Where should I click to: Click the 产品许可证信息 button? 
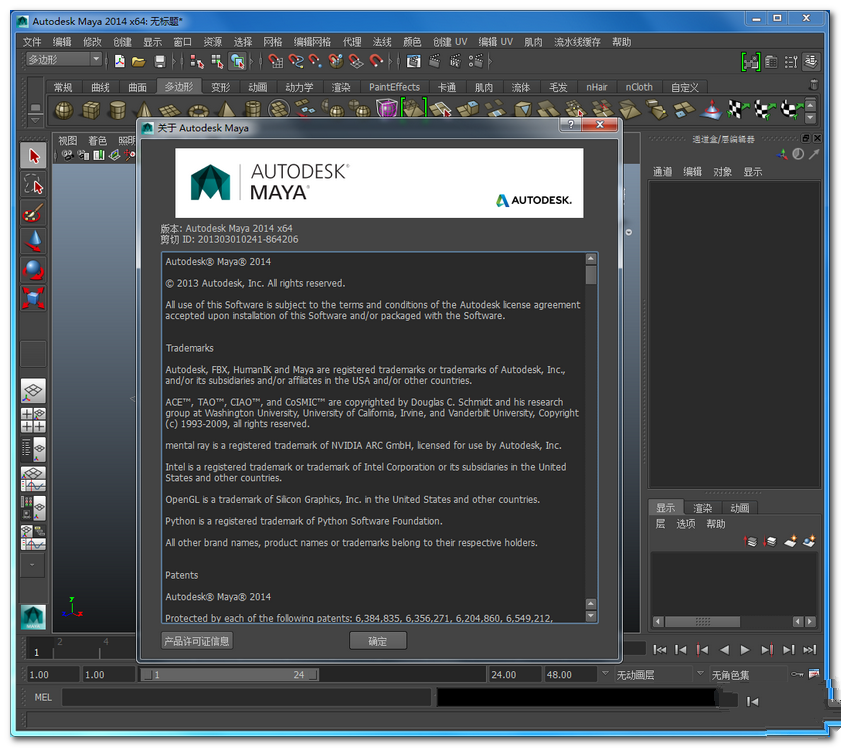(x=197, y=641)
